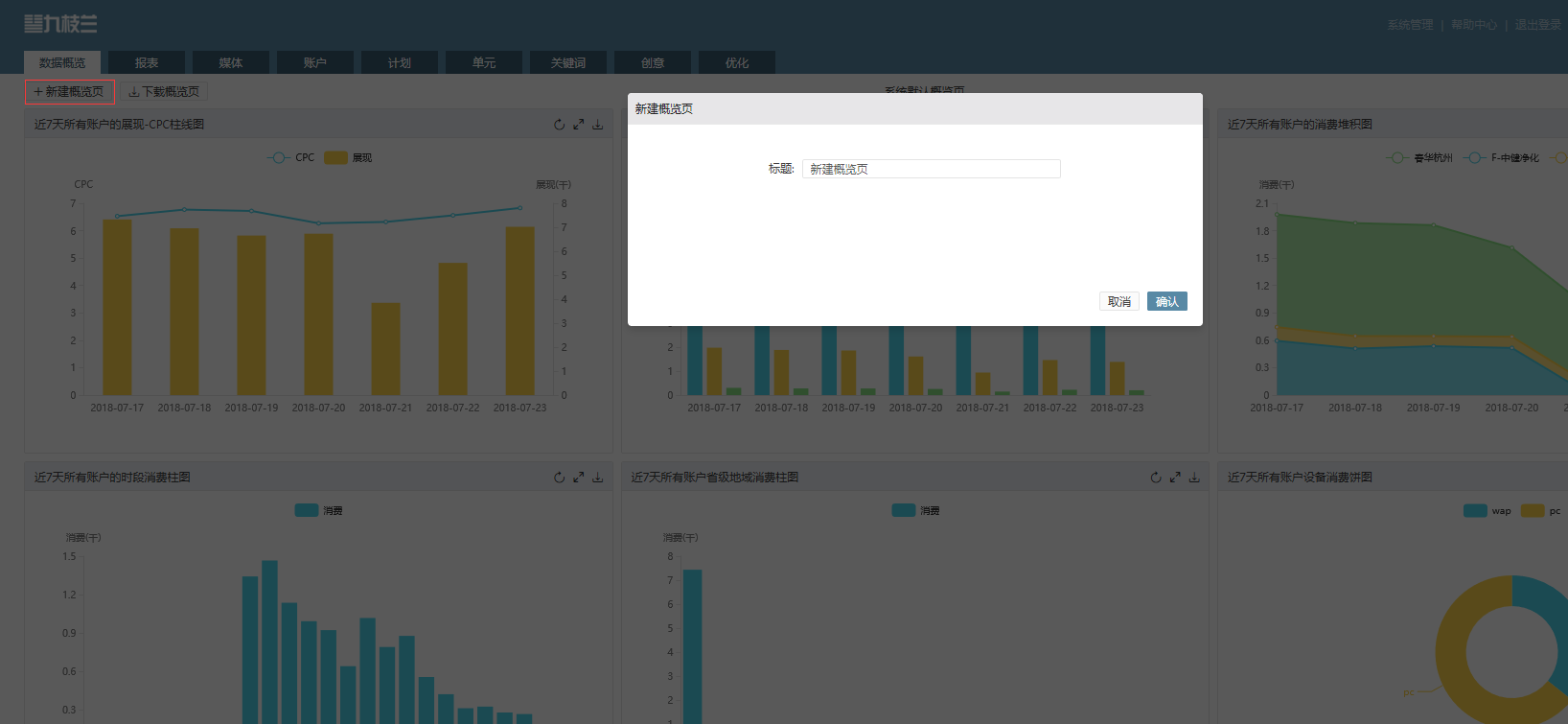Confirm with the 确认 button
This screenshot has width=1568, height=724.
pyautogui.click(x=1167, y=301)
